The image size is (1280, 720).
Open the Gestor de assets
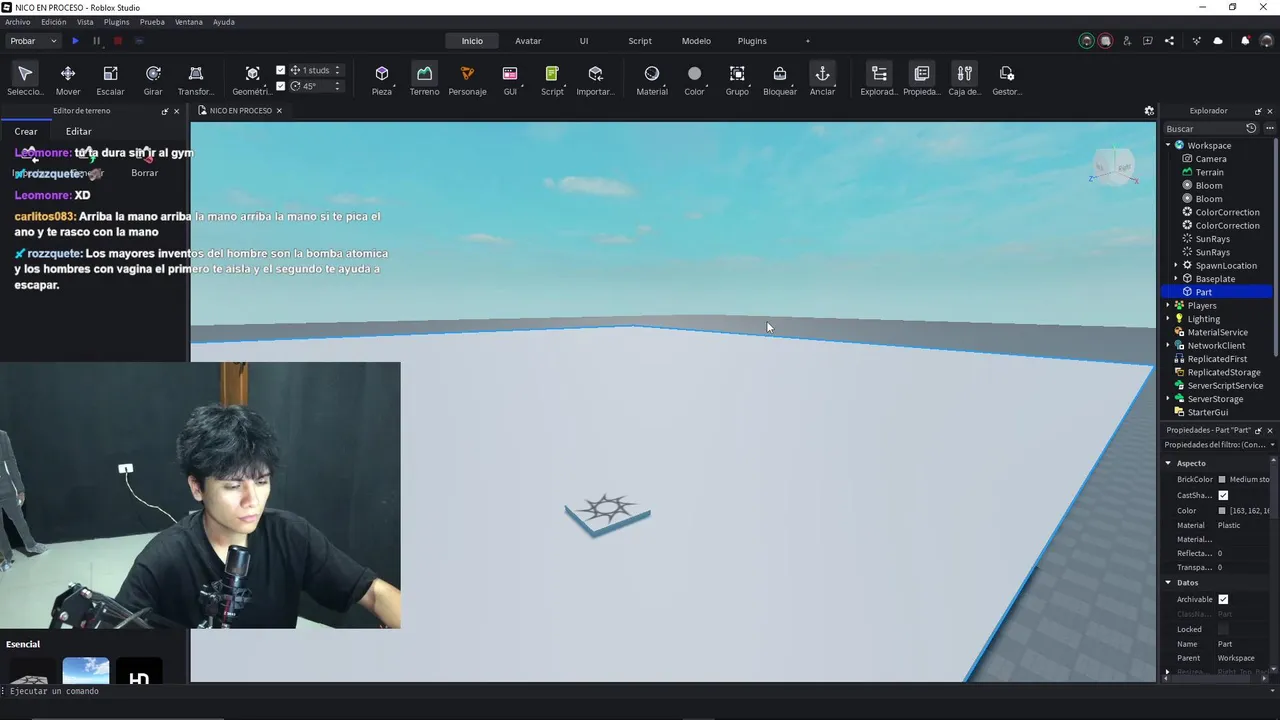(x=1007, y=80)
